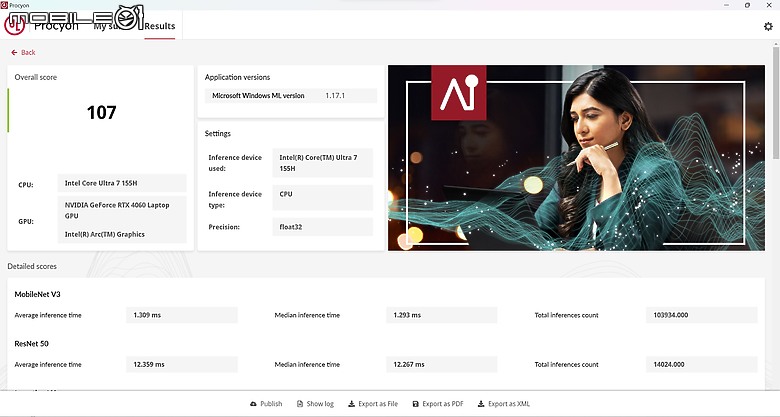
Task: Click the Export as XML download icon
Action: pyautogui.click(x=481, y=404)
